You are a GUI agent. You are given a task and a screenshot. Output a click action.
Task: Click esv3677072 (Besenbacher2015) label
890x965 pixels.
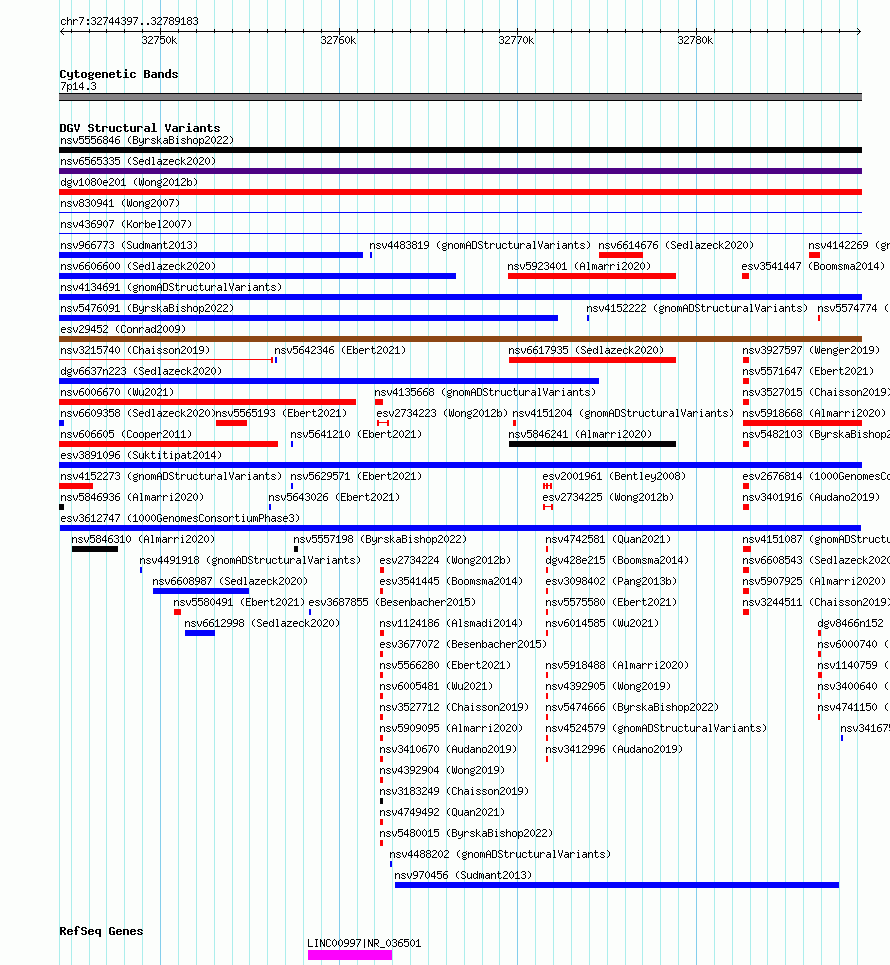pyautogui.click(x=463, y=644)
